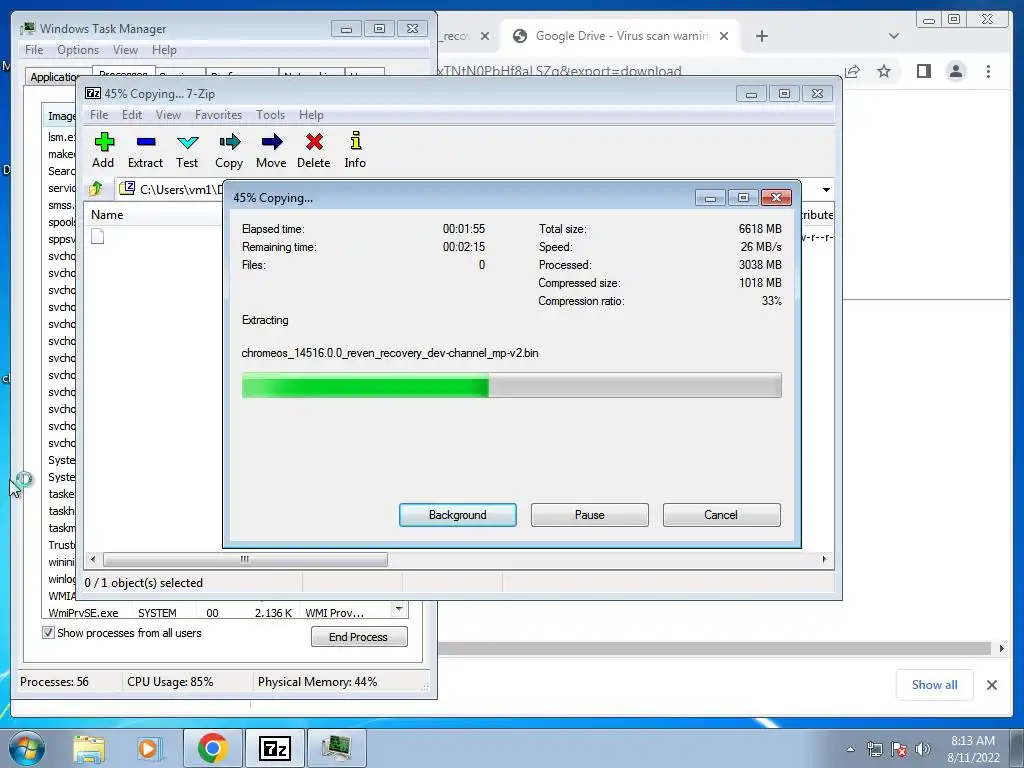Select WmiPrvSE.exe process row
The image size is (1024, 768).
(x=216, y=613)
